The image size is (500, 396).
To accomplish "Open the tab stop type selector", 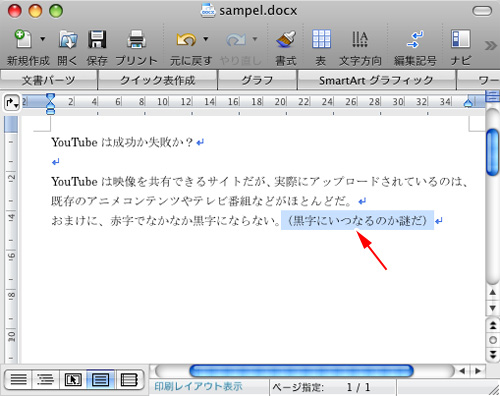I will [12, 103].
